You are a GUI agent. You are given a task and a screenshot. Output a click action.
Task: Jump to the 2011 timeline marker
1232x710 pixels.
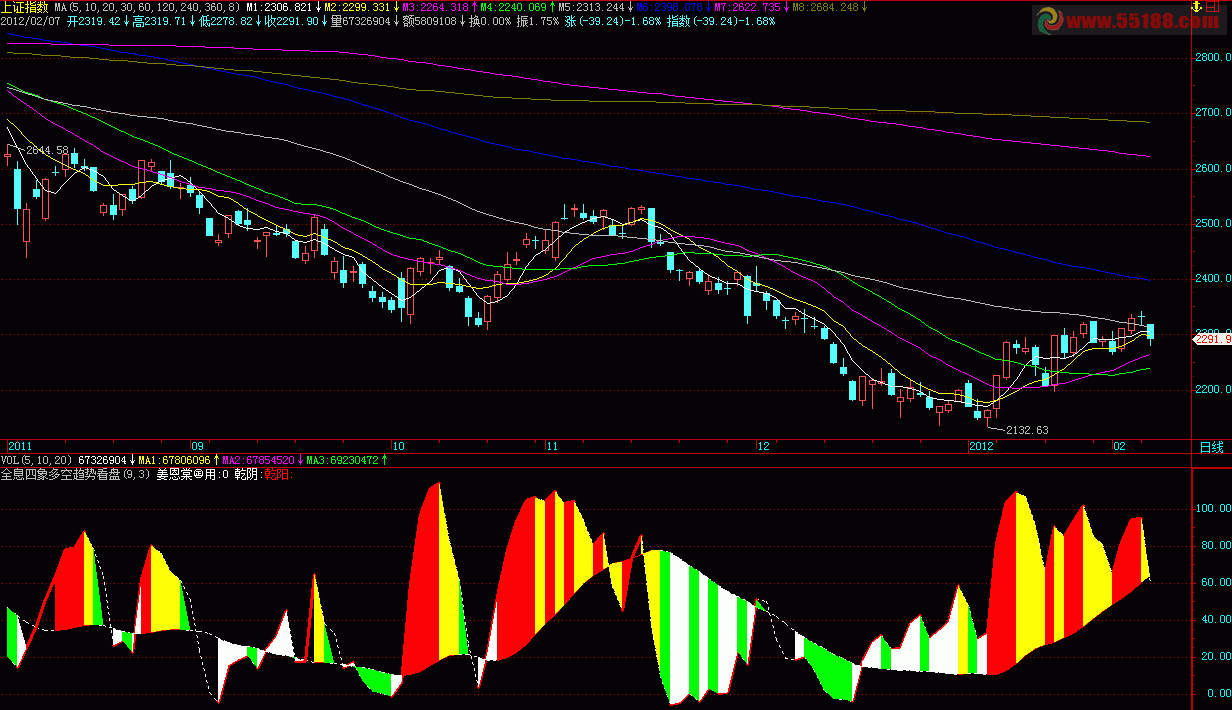tap(20, 446)
